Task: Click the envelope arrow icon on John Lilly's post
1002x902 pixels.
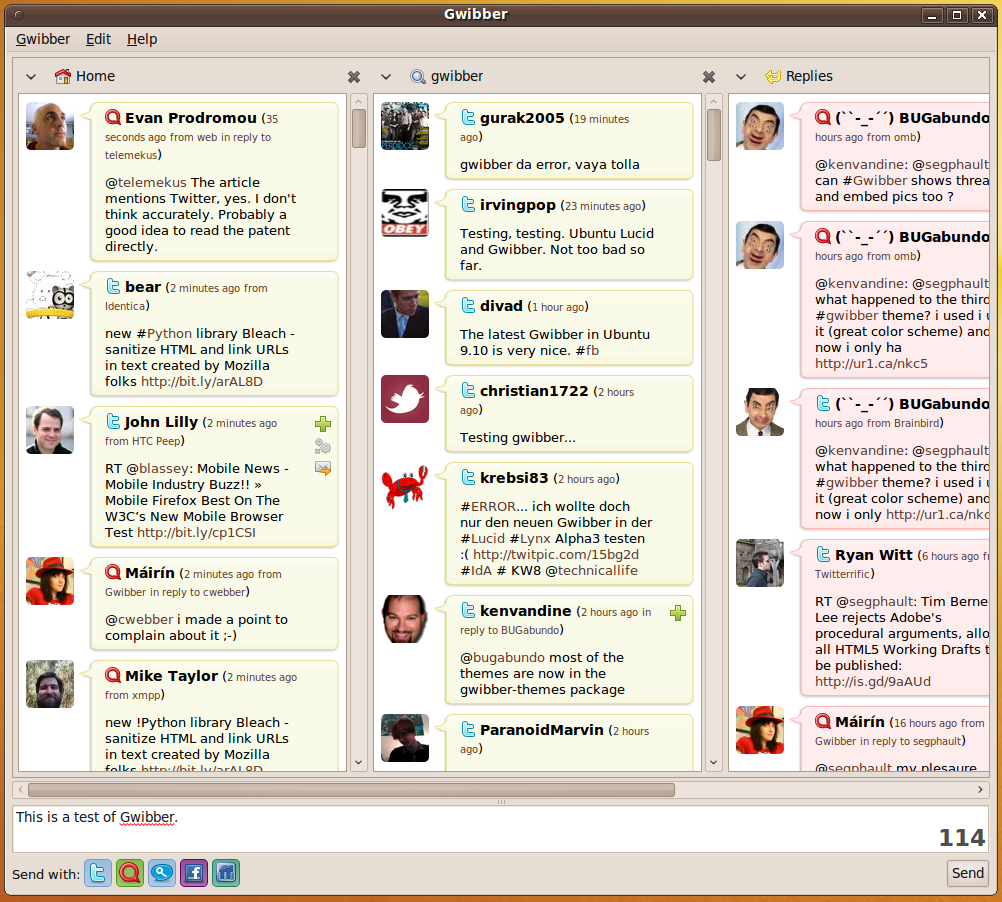Action: click(x=323, y=468)
